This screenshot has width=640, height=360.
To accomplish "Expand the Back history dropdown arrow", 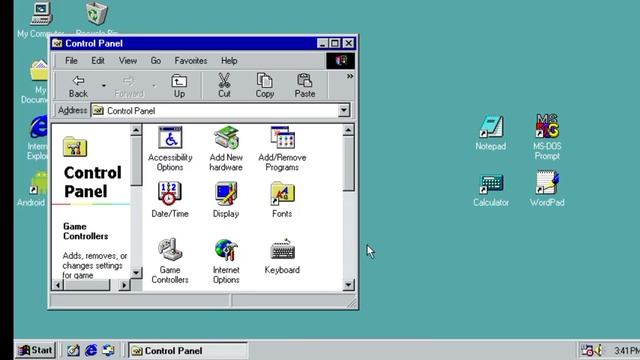I will 104,86.
